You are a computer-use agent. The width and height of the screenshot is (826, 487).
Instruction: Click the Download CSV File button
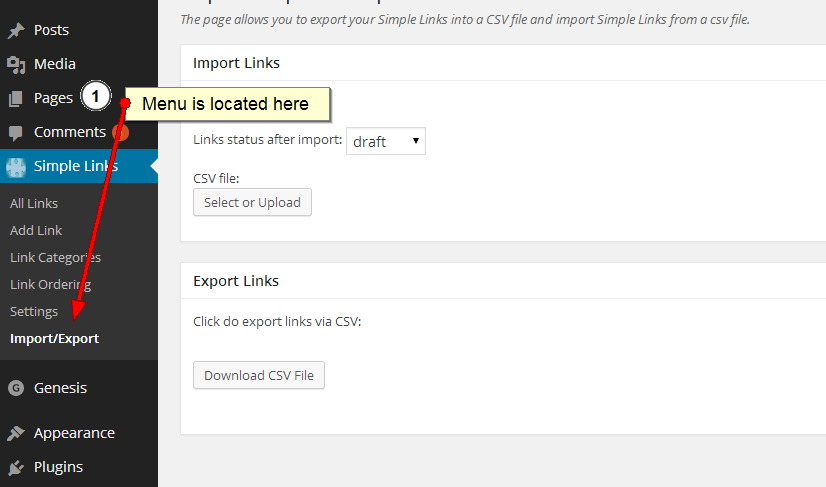259,375
